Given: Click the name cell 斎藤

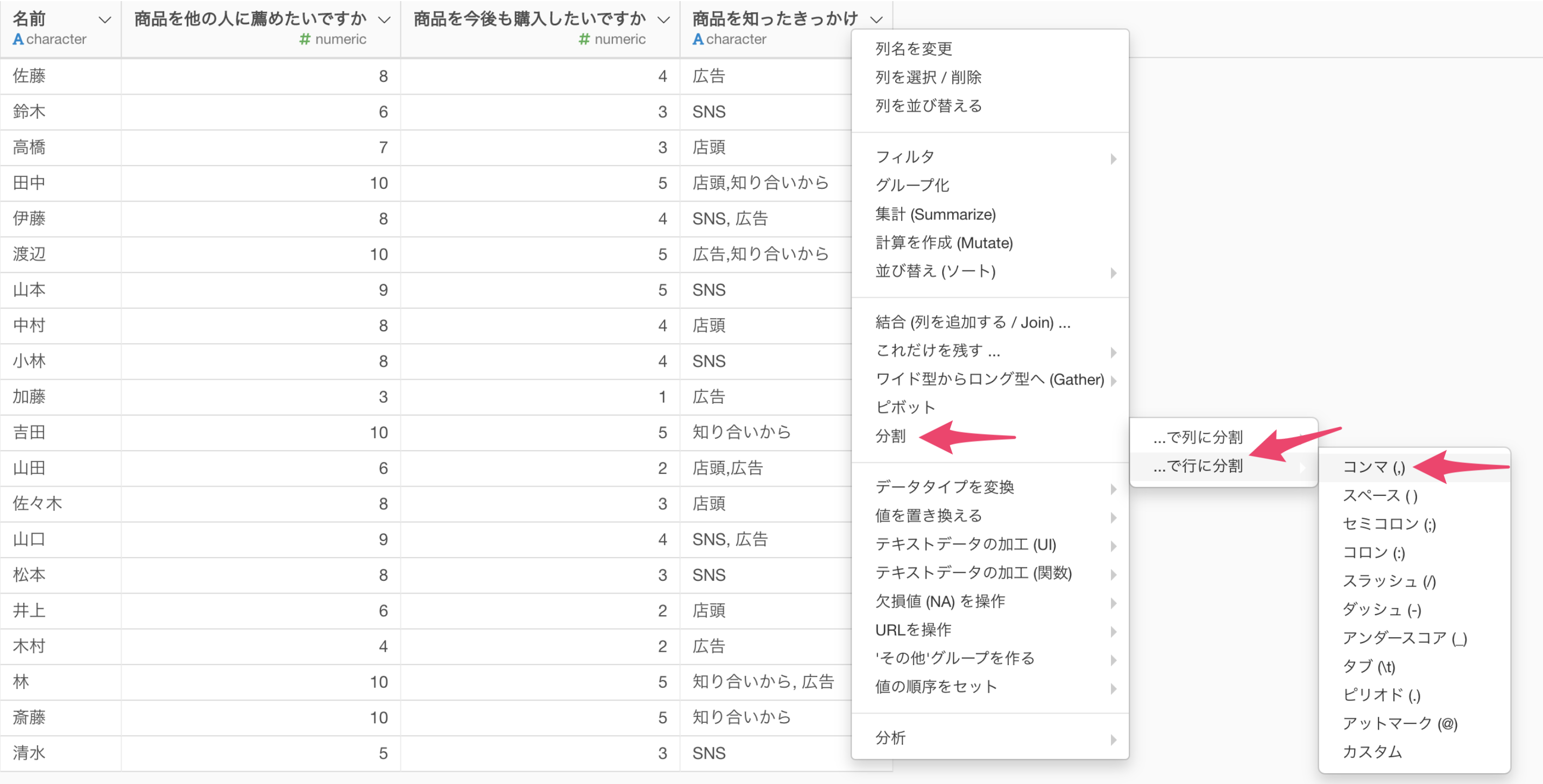Looking at the screenshot, I should coord(60,717).
